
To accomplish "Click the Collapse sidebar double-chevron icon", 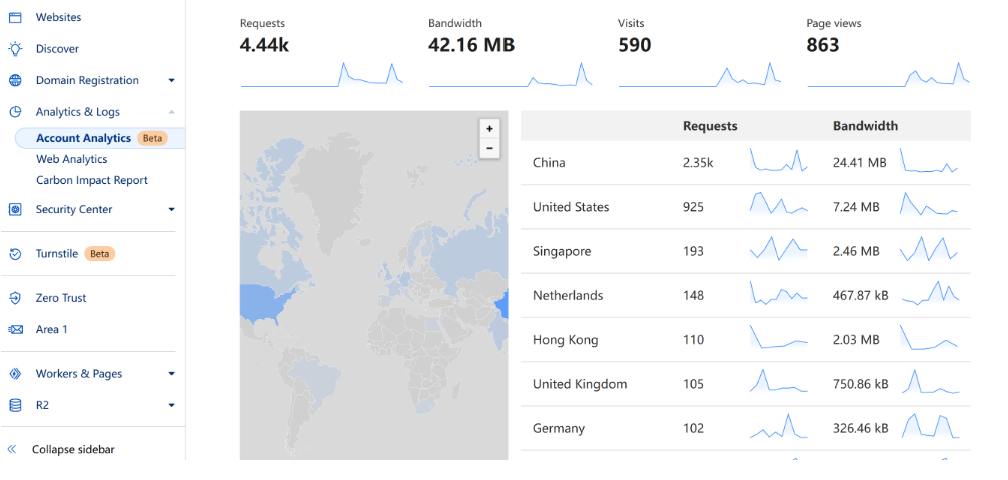I will coord(12,450).
